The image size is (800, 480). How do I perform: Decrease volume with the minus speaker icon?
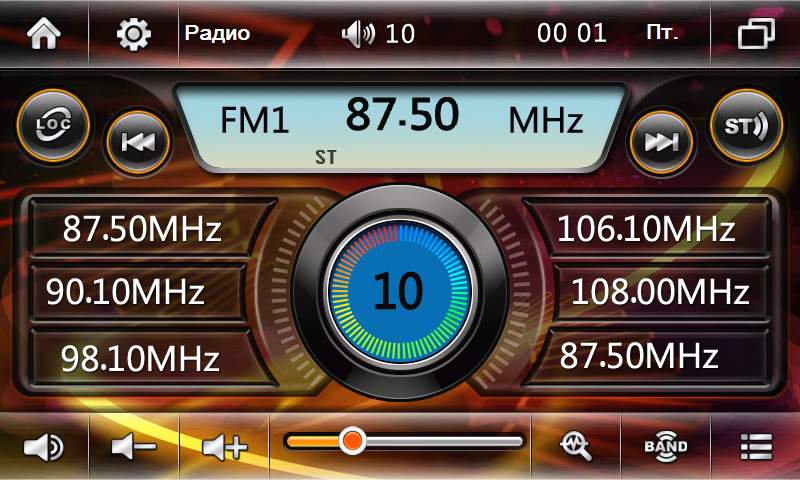tap(133, 446)
